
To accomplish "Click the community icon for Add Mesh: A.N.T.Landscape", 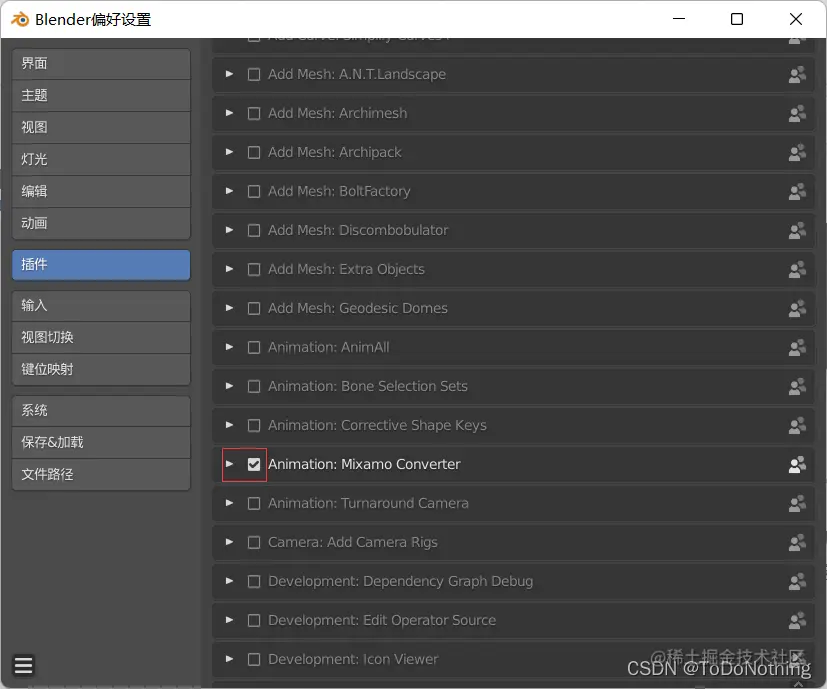I will pos(797,74).
